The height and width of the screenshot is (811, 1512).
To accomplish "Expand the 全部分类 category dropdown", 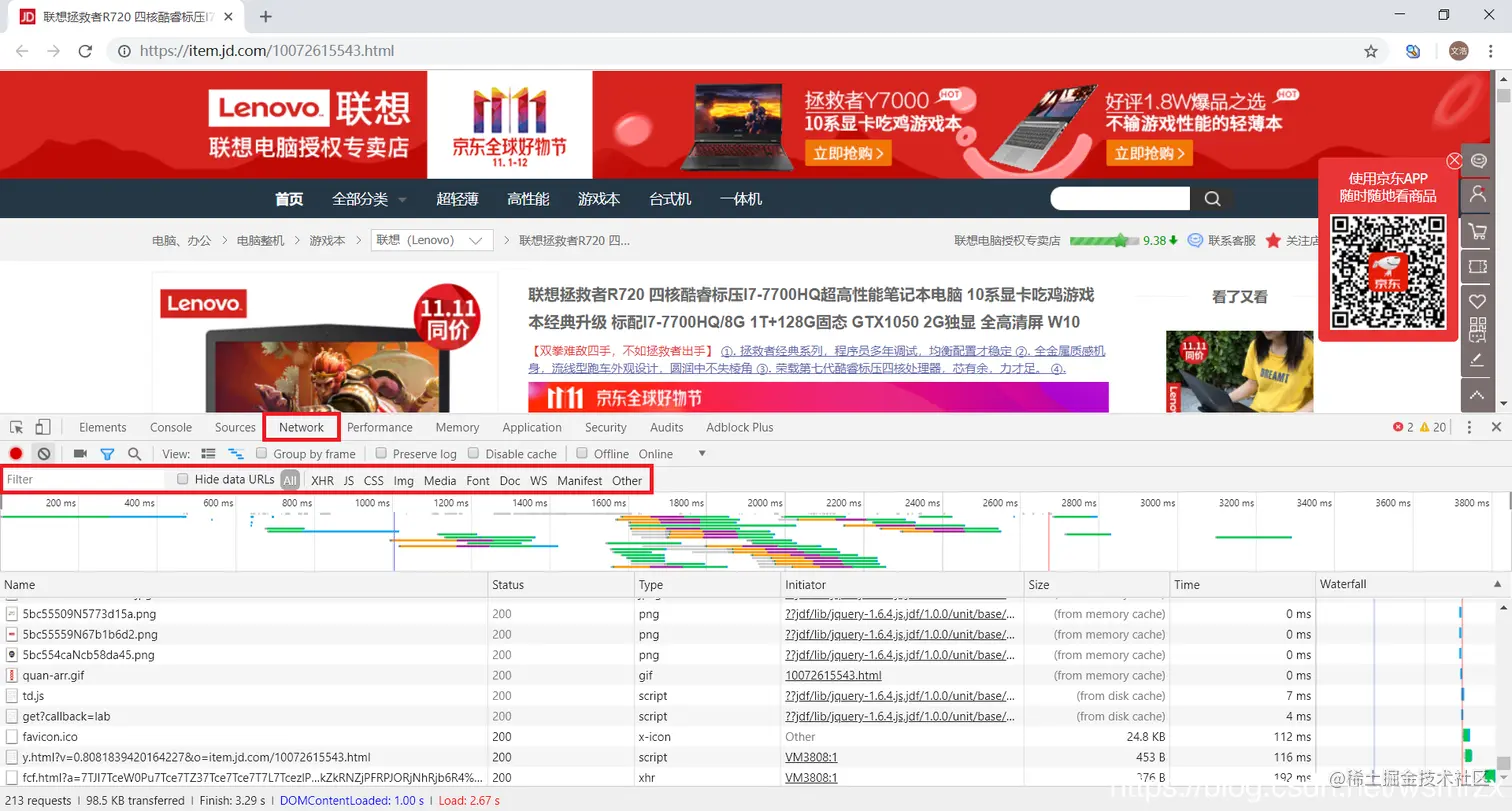I will [368, 198].
